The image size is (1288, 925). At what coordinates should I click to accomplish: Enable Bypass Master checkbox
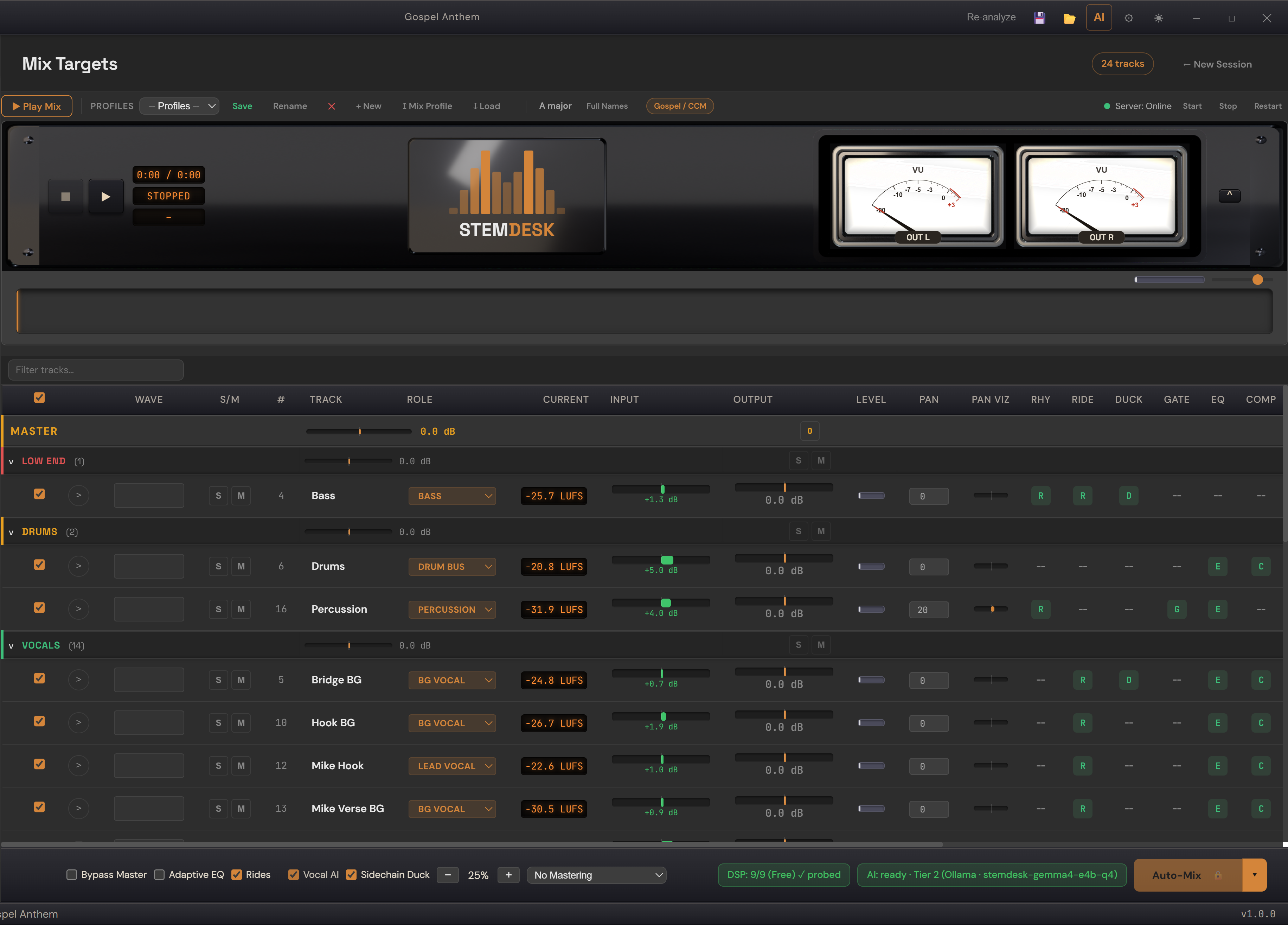(x=72, y=874)
